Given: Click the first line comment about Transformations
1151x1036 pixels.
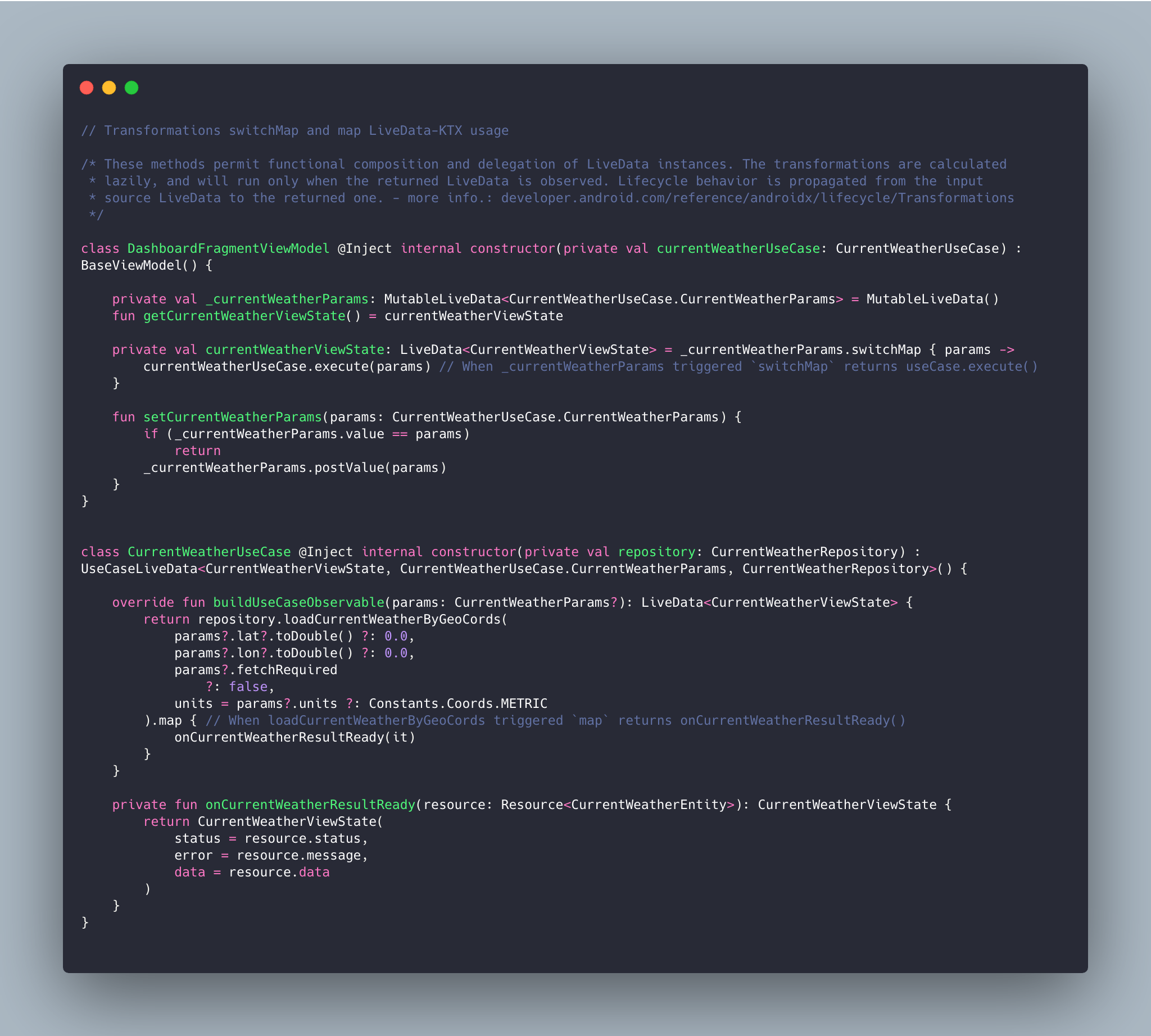Looking at the screenshot, I should click(294, 131).
